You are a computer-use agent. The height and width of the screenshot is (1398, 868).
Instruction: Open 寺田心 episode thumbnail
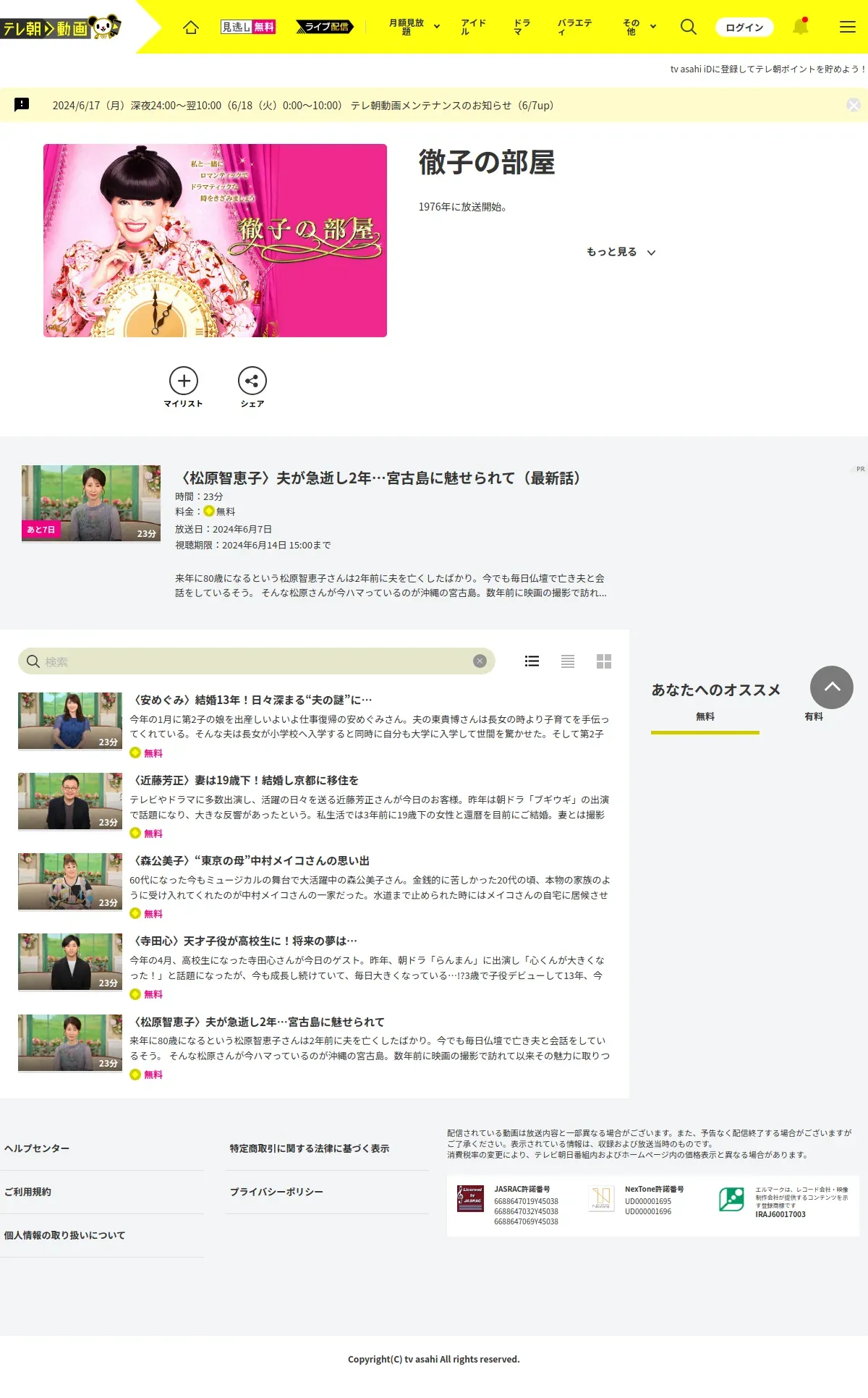tap(70, 962)
